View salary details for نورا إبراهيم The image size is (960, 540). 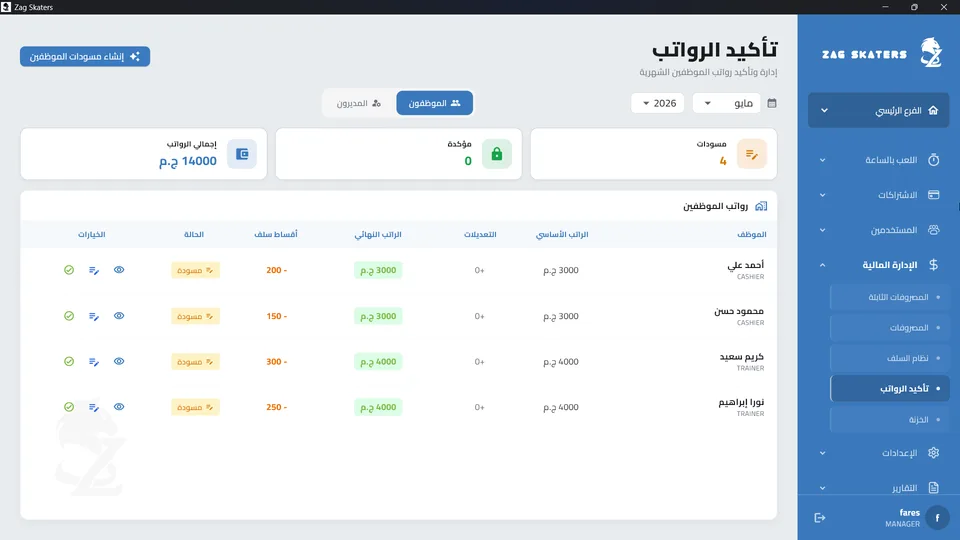tap(119, 407)
